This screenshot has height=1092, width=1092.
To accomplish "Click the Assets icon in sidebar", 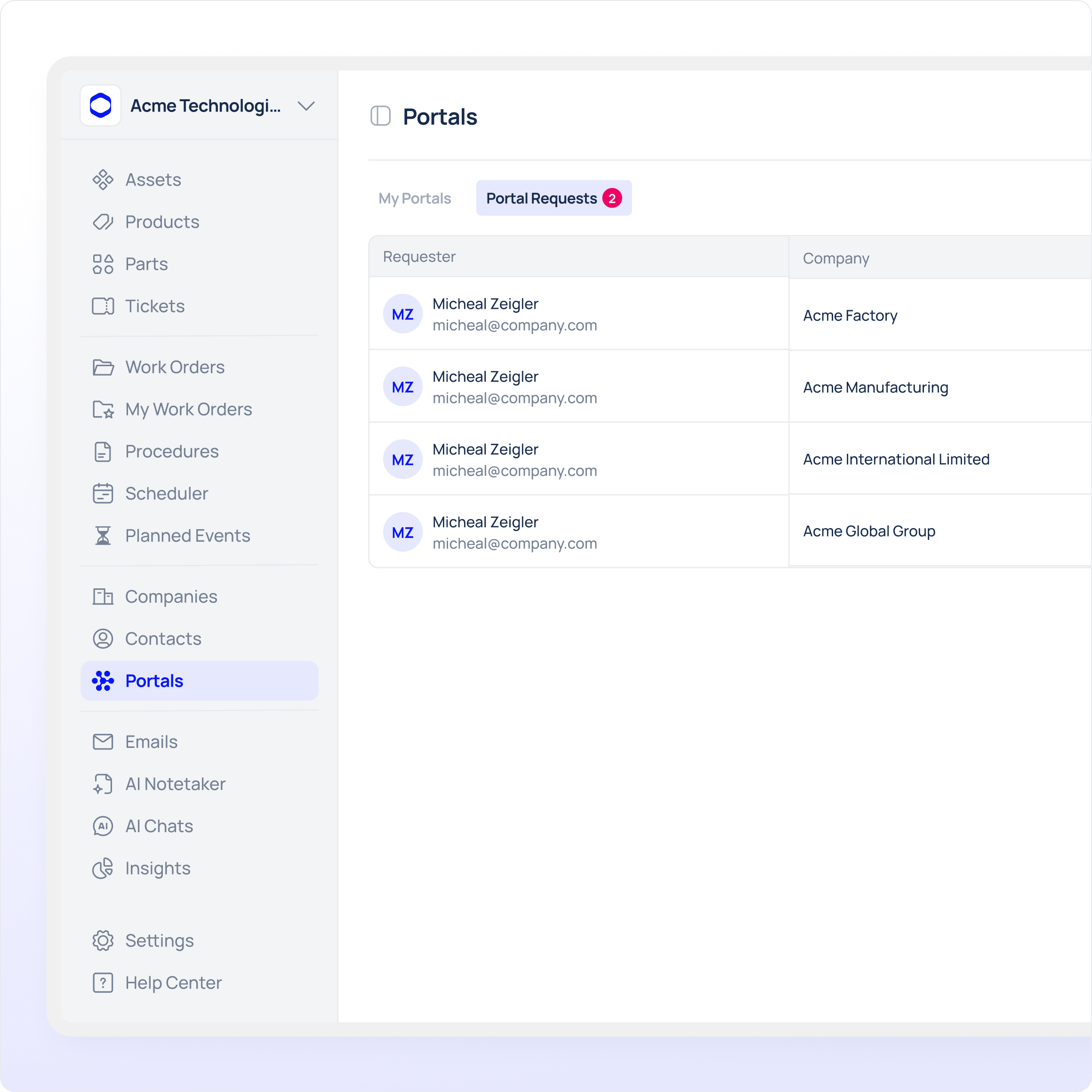I will tap(103, 180).
